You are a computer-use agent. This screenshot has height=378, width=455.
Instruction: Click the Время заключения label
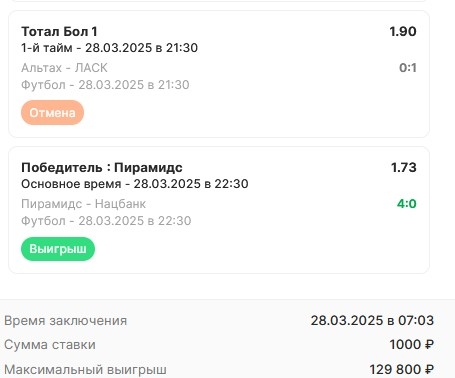66,321
